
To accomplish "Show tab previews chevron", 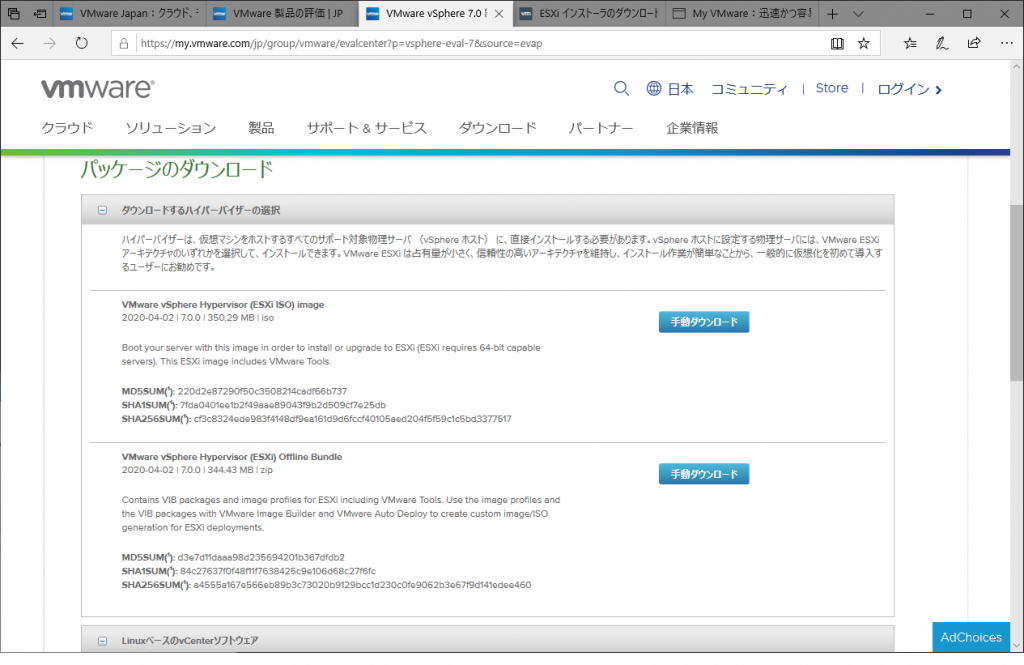I will click(858, 14).
